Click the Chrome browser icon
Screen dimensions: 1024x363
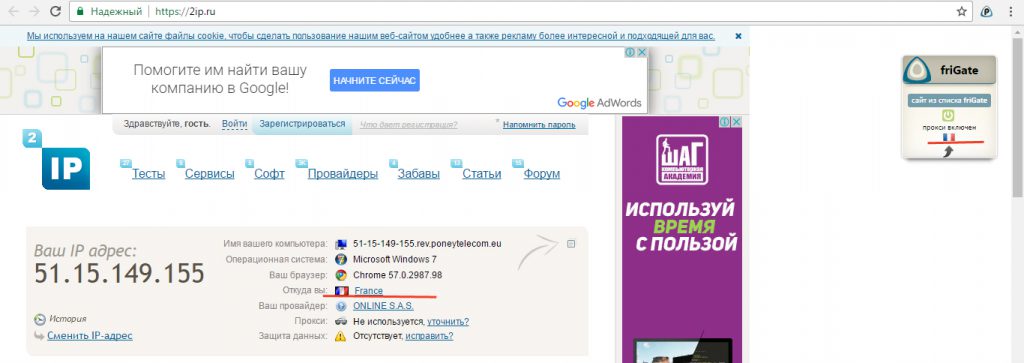pos(340,275)
